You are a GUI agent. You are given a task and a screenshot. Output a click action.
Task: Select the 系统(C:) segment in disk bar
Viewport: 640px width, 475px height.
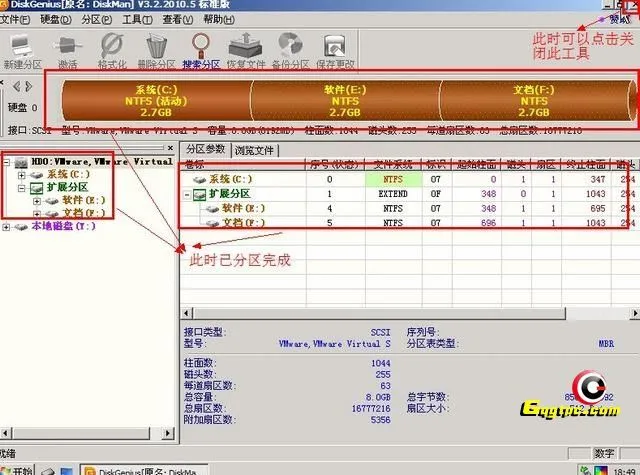point(156,101)
